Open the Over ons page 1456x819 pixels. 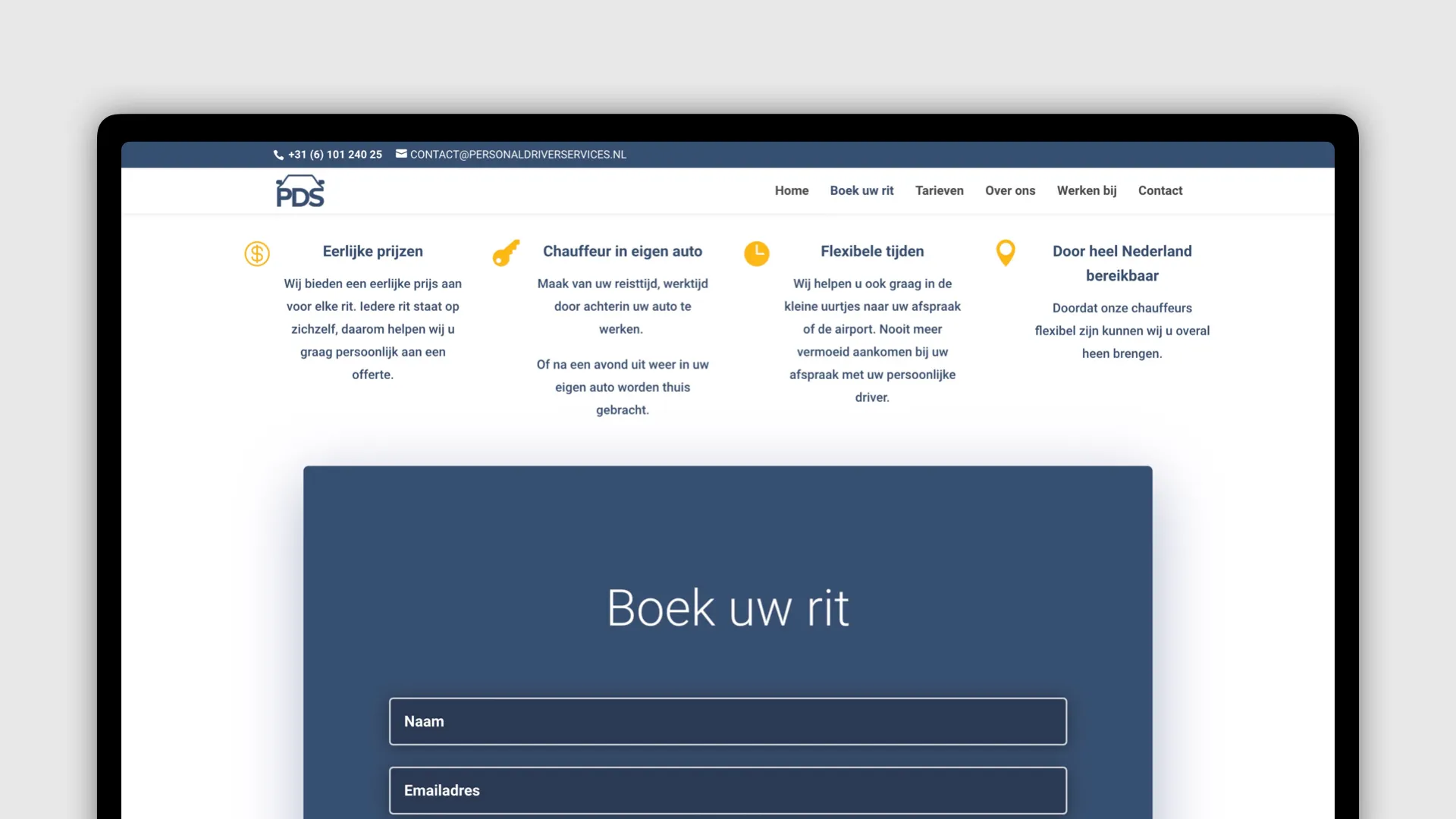coord(1010,191)
